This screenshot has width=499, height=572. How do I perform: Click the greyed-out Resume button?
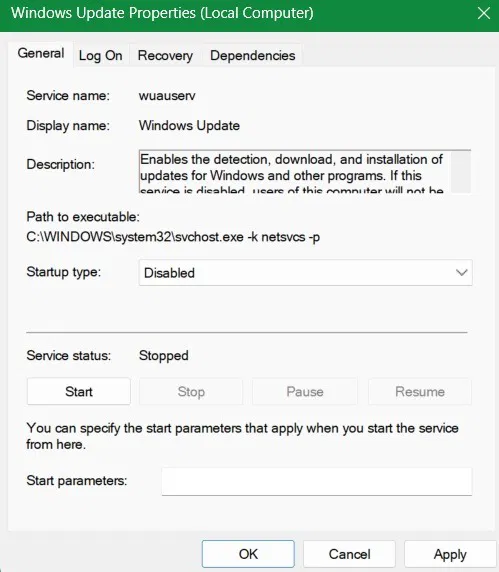(x=420, y=391)
